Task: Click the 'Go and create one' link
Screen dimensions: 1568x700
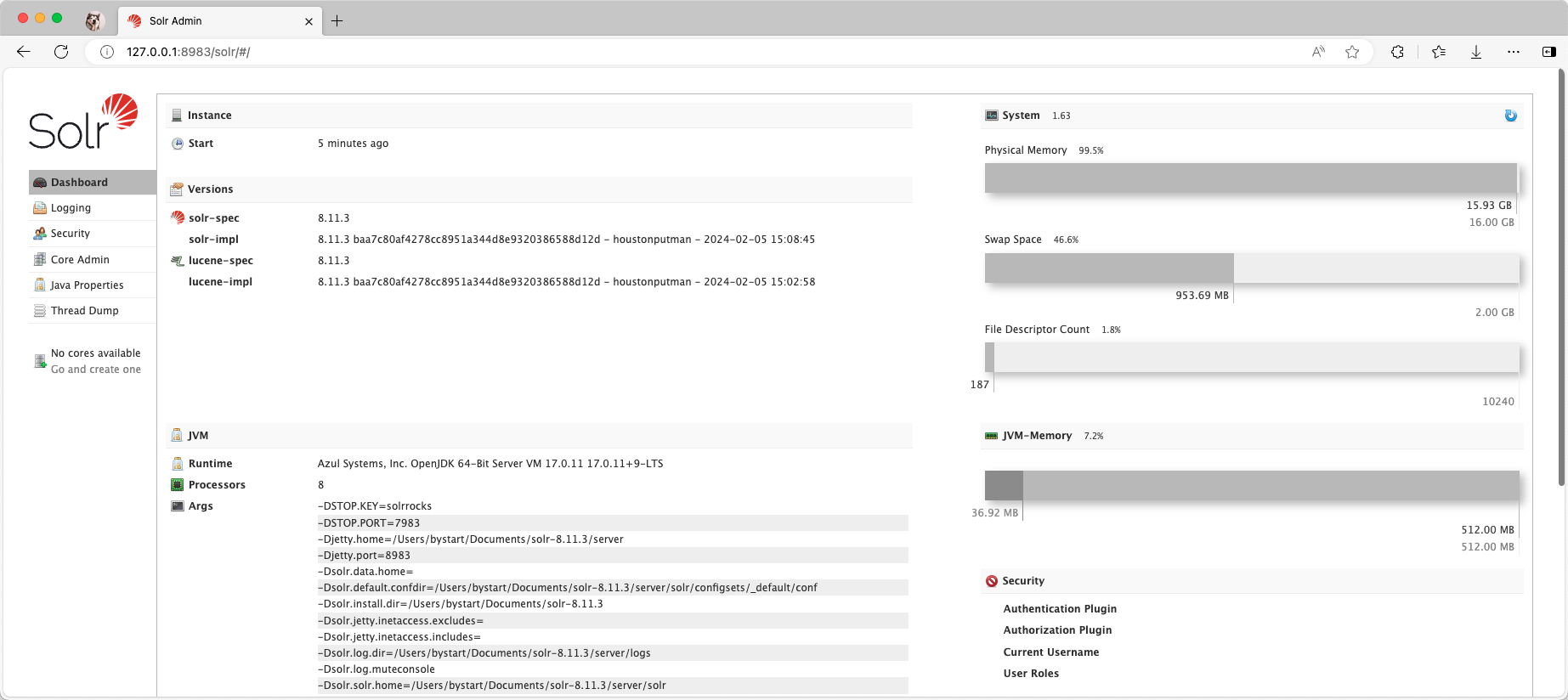Action: [96, 370]
